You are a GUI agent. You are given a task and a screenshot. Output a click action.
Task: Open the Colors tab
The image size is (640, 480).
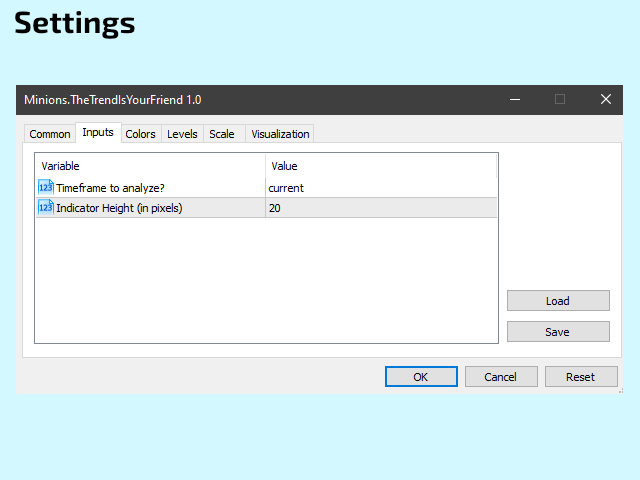(x=140, y=134)
